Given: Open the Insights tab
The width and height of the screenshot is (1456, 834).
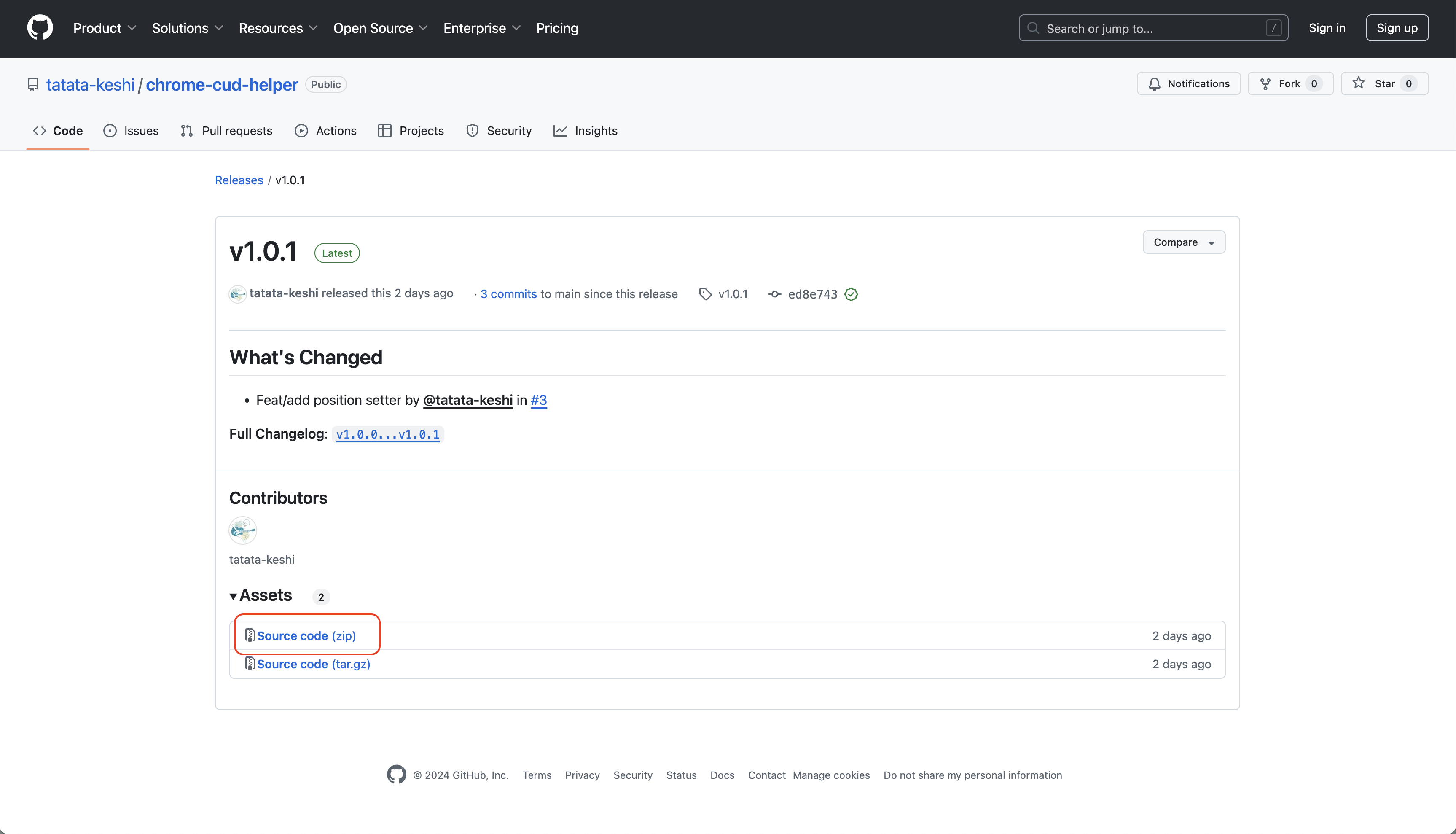Looking at the screenshot, I should [586, 131].
